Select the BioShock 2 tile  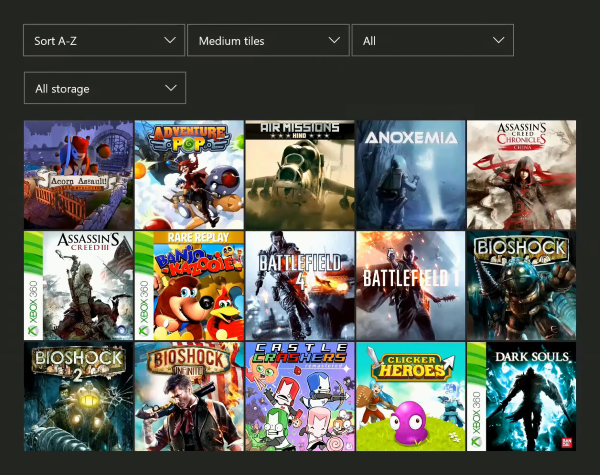click(78, 397)
